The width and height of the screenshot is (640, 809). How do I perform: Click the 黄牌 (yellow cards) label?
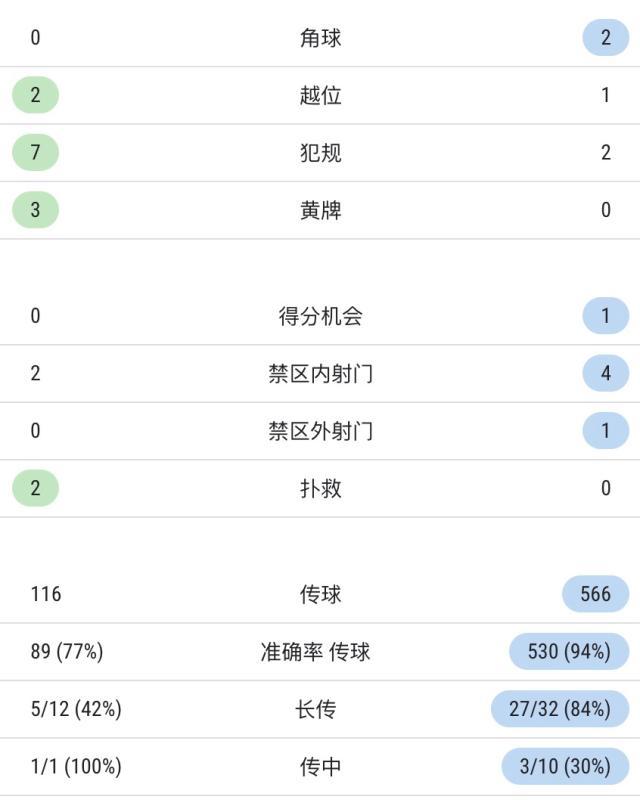(x=320, y=210)
